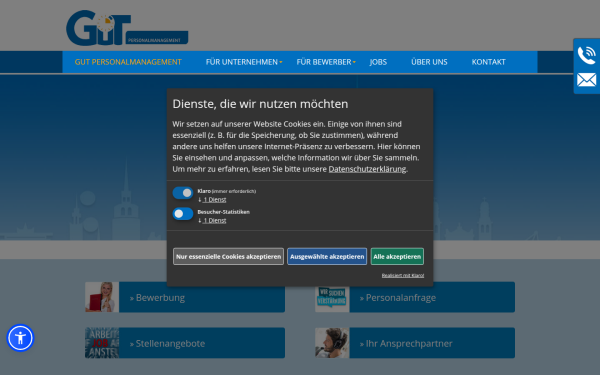Open the Realisiert mit Klaro link
The image size is (600, 375).
click(x=403, y=276)
